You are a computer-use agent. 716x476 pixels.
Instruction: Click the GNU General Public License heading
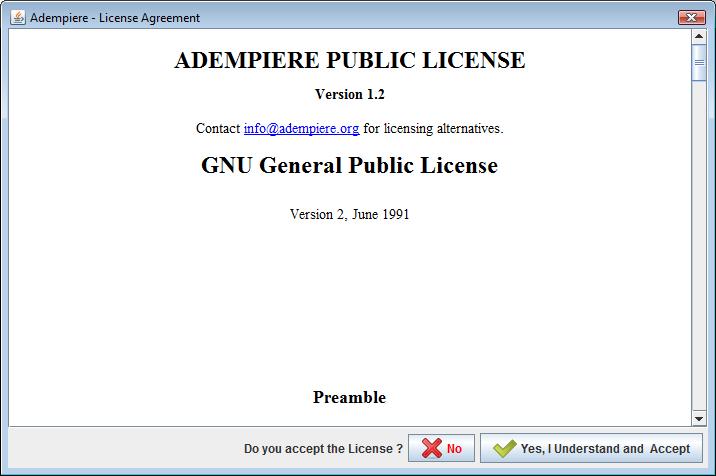click(x=349, y=165)
